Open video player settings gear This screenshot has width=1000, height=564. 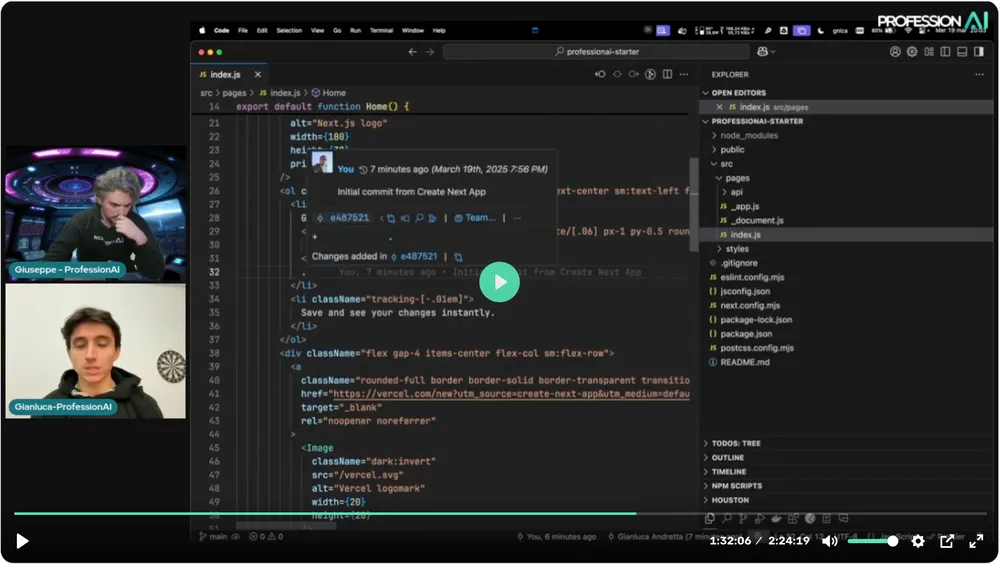[x=918, y=541]
